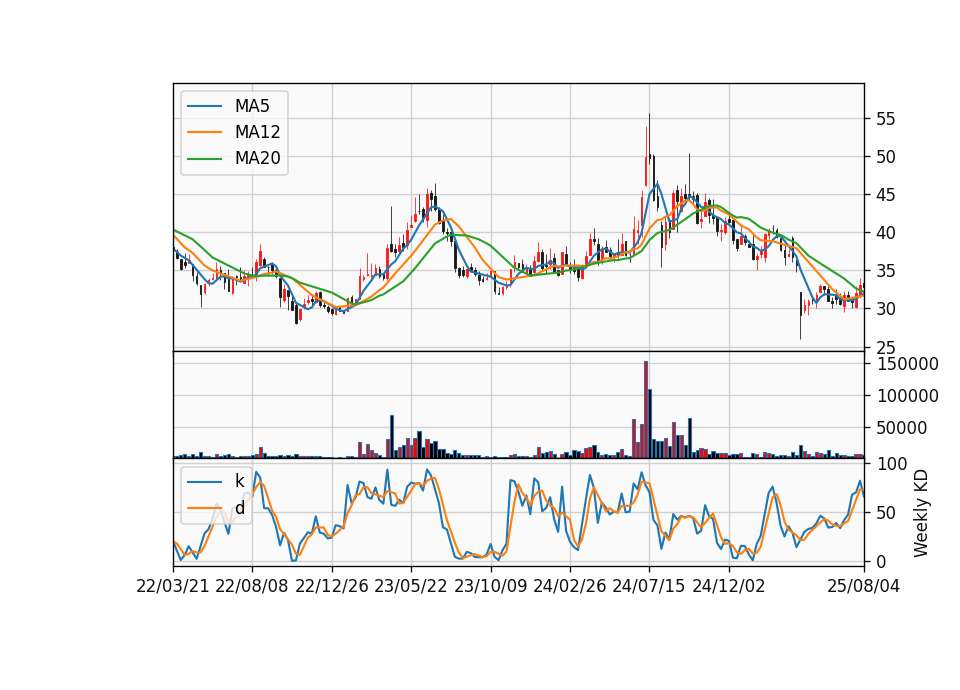Image resolution: width=960 pixels, height=690 pixels.
Task: Click the price axis value 55
Action: [x=886, y=119]
